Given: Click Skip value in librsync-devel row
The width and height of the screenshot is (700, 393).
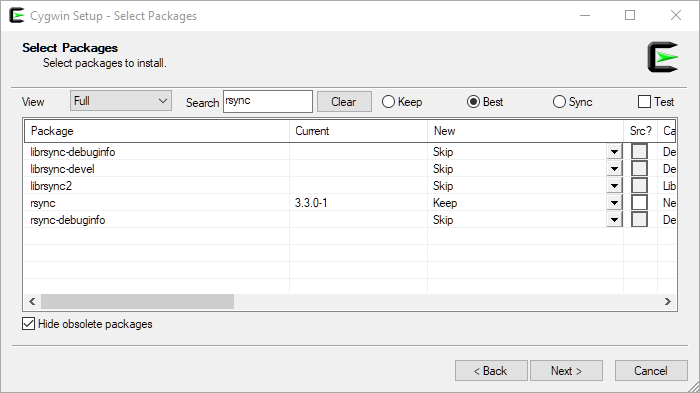Looking at the screenshot, I should [x=443, y=169].
